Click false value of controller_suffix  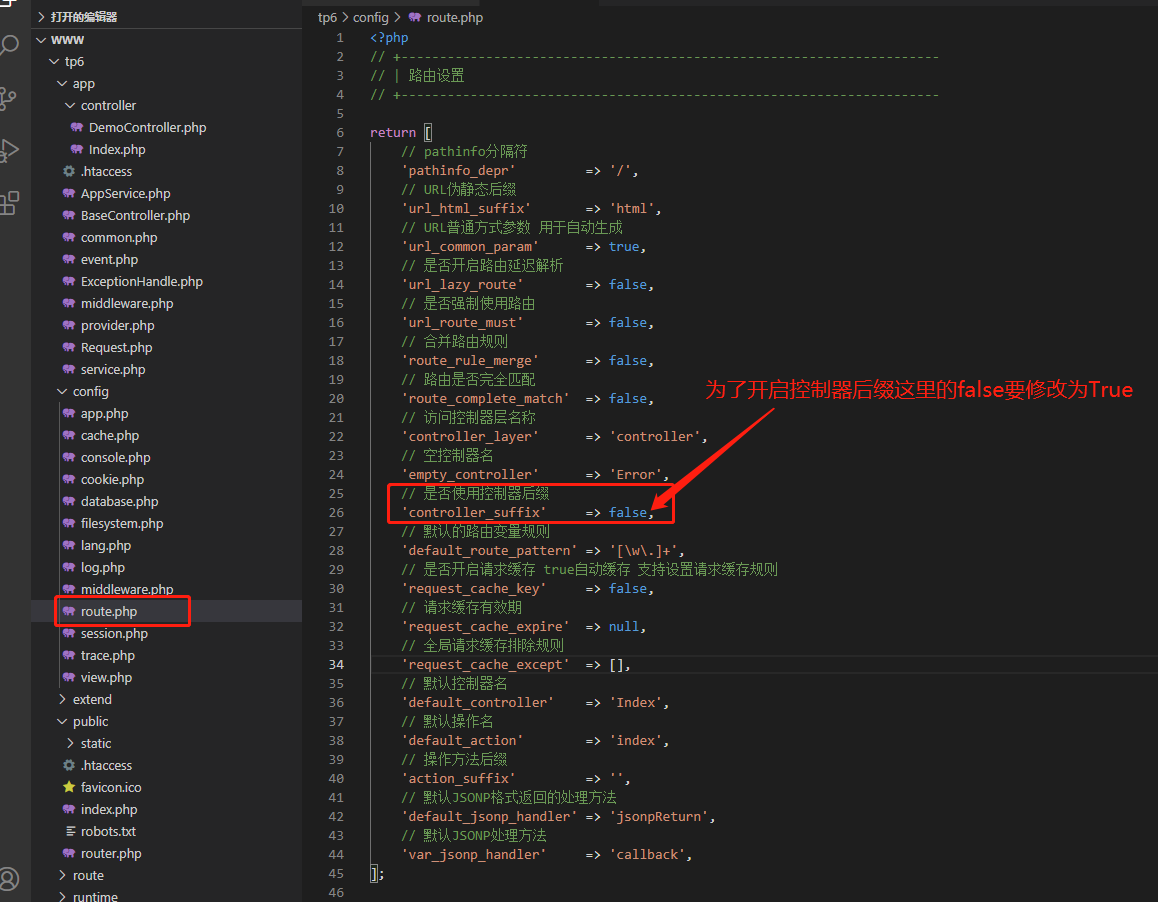pyautogui.click(x=628, y=512)
